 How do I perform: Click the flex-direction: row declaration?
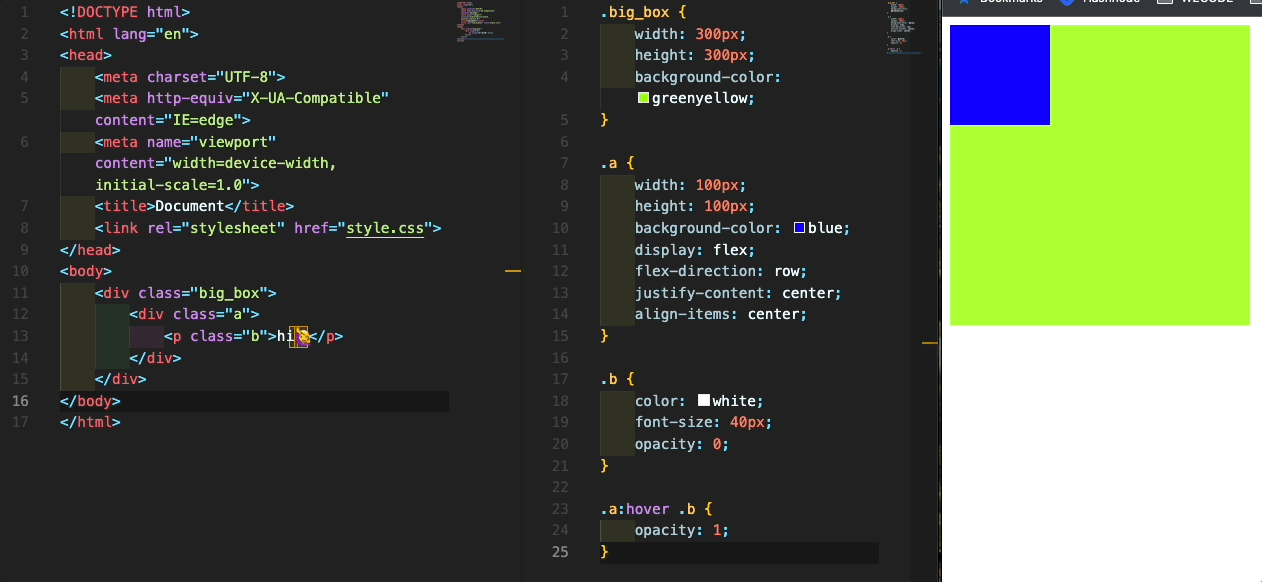click(x=721, y=271)
